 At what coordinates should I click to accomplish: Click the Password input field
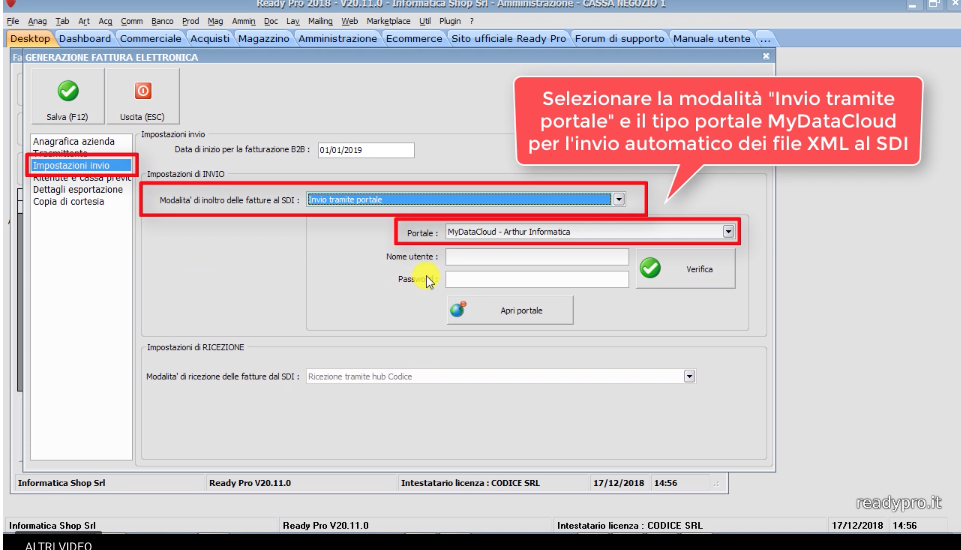536,280
